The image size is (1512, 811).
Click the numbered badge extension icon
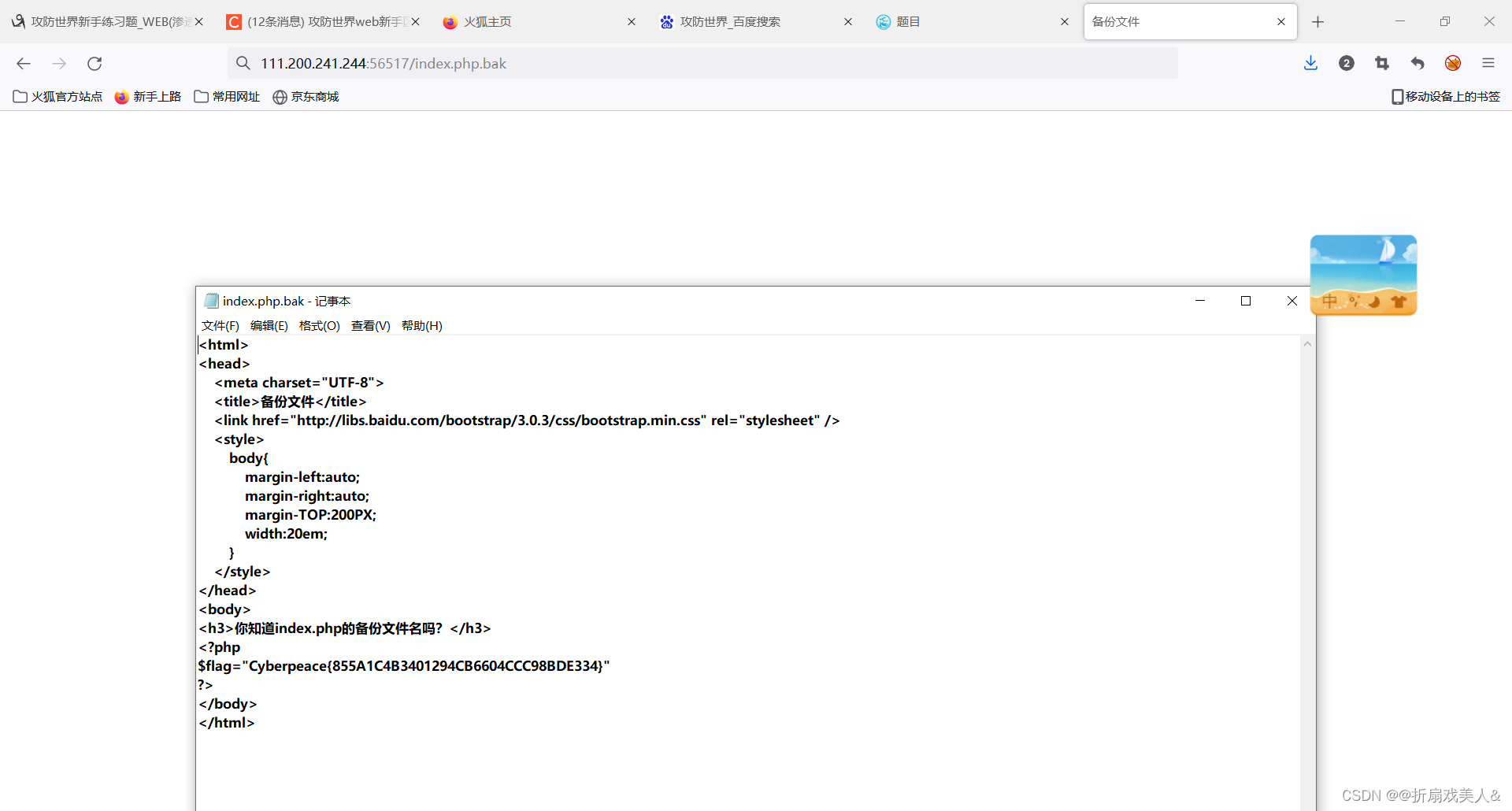tap(1347, 64)
